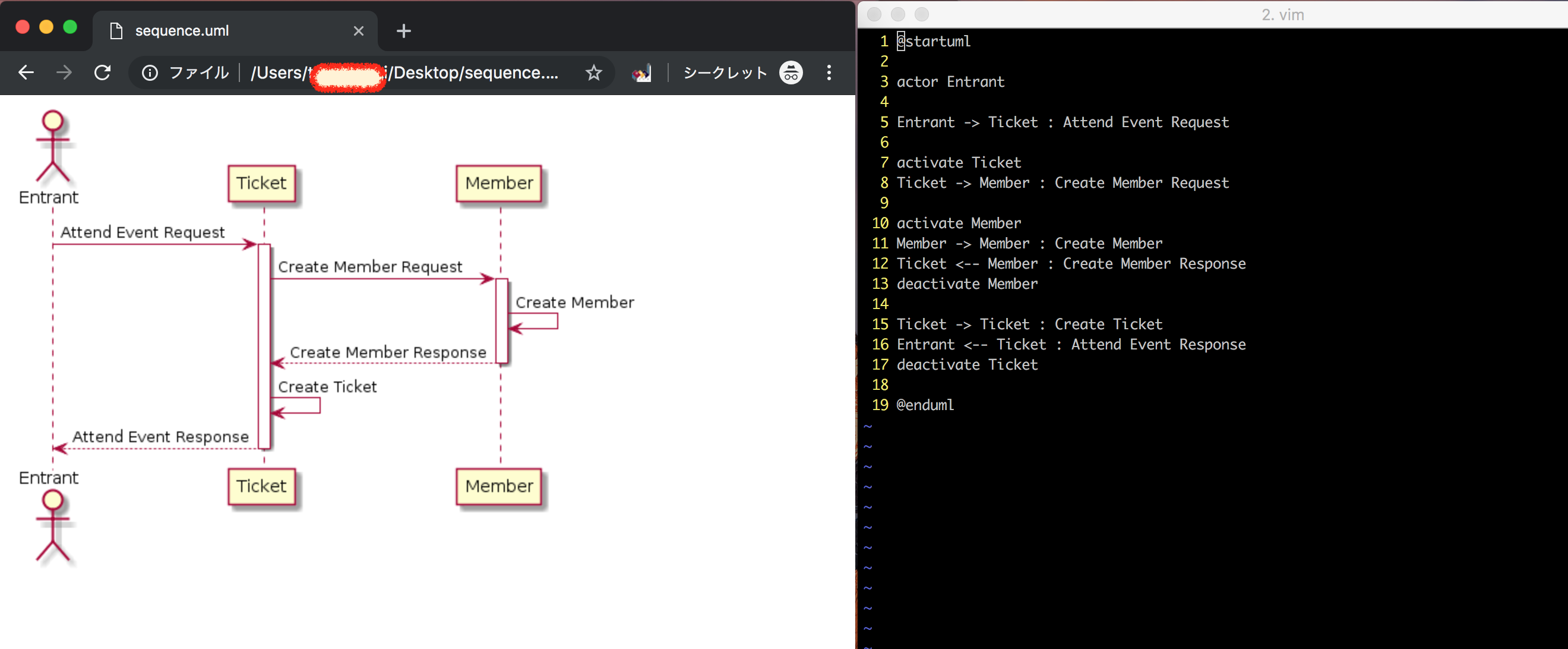Close the sequence.uml tab

359,30
